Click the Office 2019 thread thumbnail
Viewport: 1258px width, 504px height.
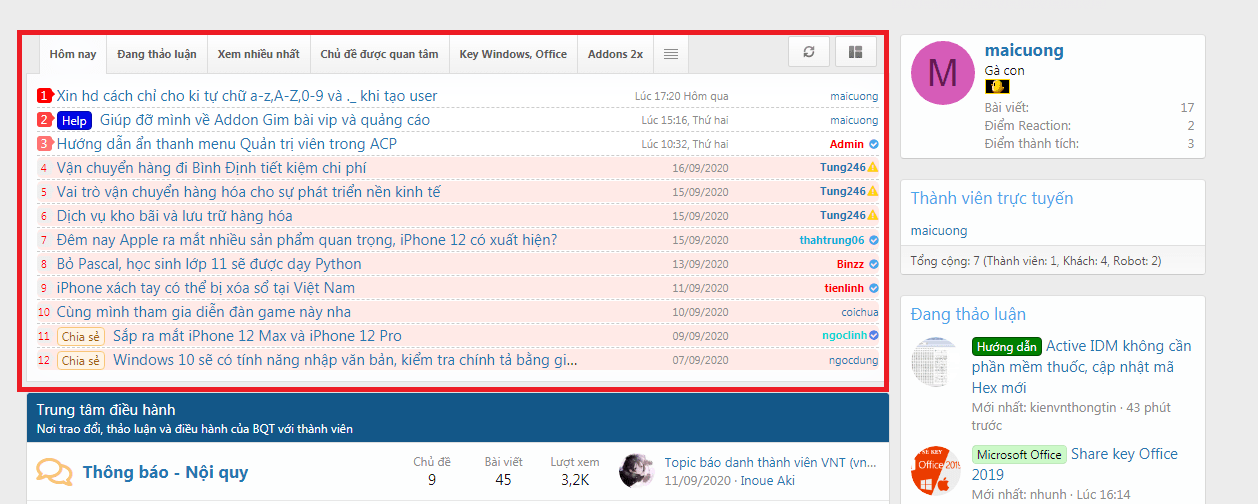pyautogui.click(x=936, y=472)
